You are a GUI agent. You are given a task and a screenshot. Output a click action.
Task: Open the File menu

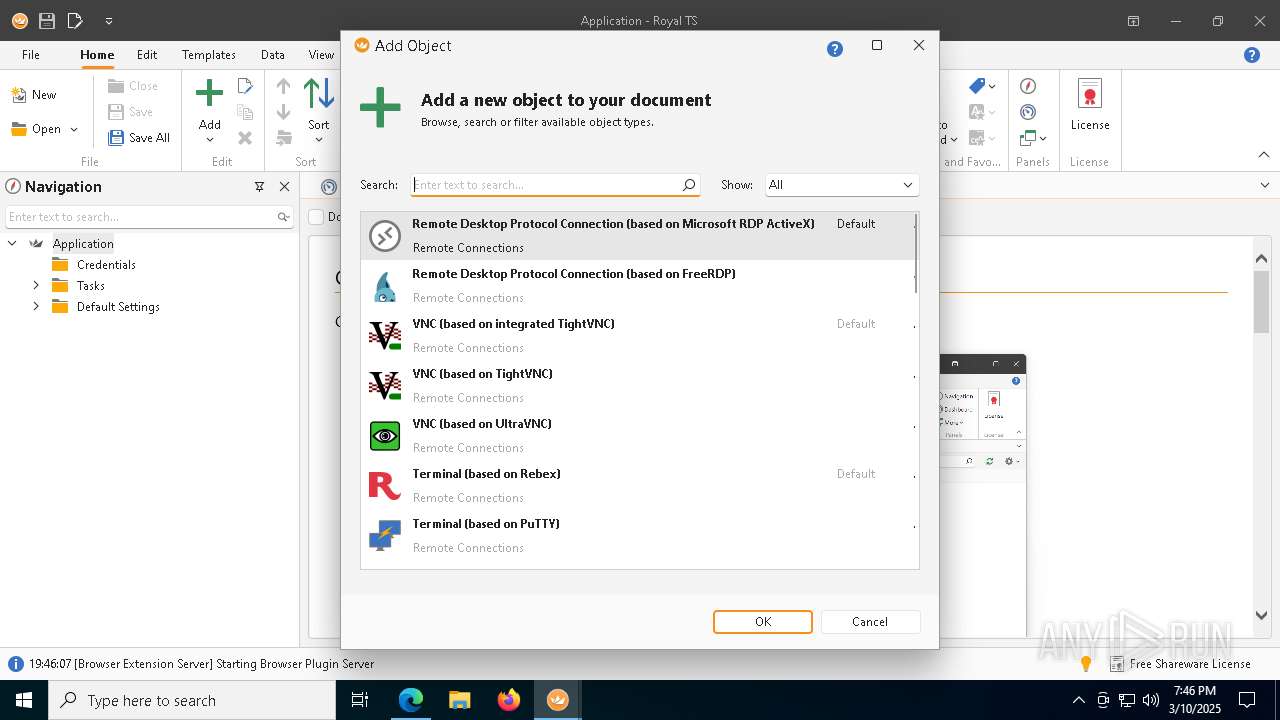coord(31,55)
